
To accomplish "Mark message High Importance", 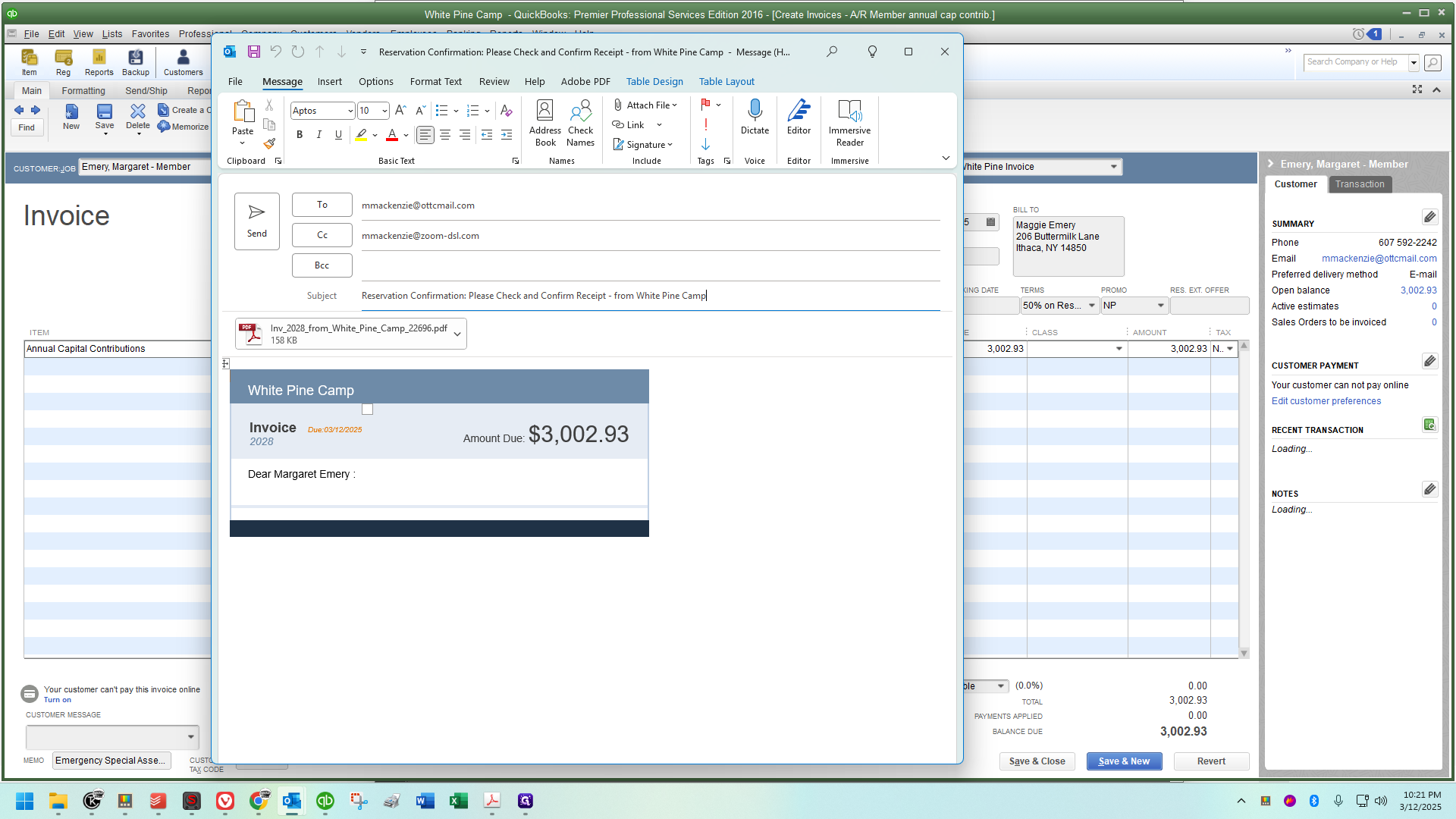I will (705, 124).
